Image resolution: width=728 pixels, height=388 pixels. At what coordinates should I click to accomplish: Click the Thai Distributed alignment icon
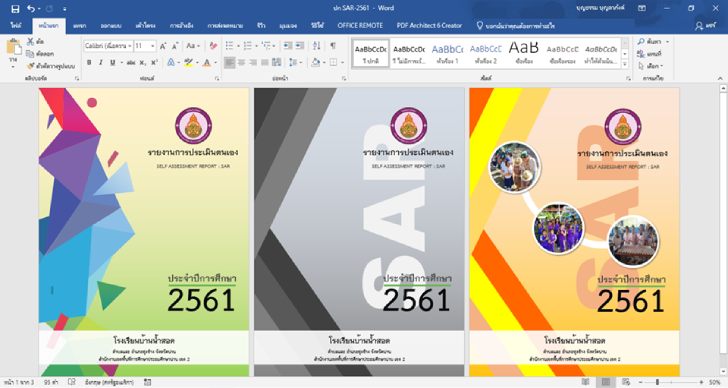[x=277, y=62]
